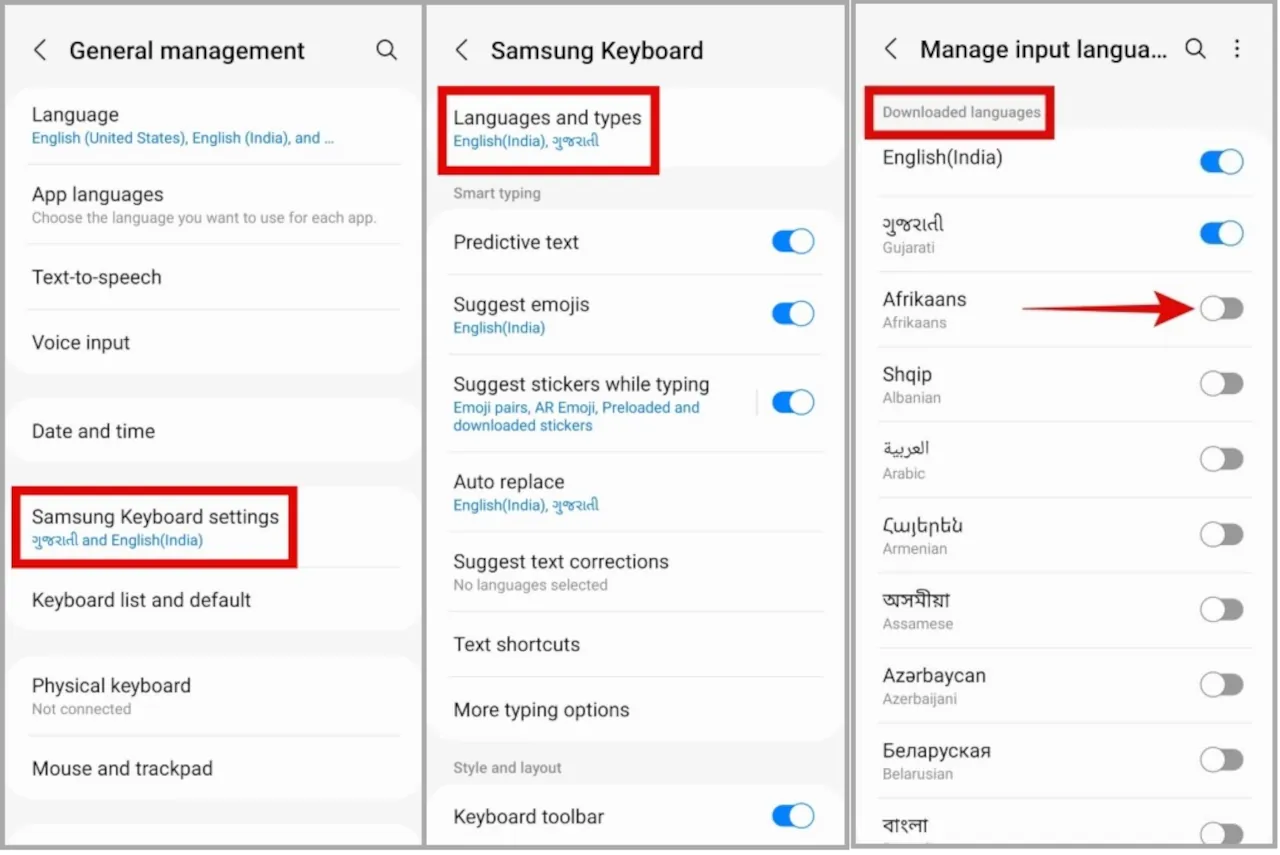Image resolution: width=1280 pixels, height=855 pixels.
Task: Toggle Predictive text switch
Action: [x=793, y=241]
